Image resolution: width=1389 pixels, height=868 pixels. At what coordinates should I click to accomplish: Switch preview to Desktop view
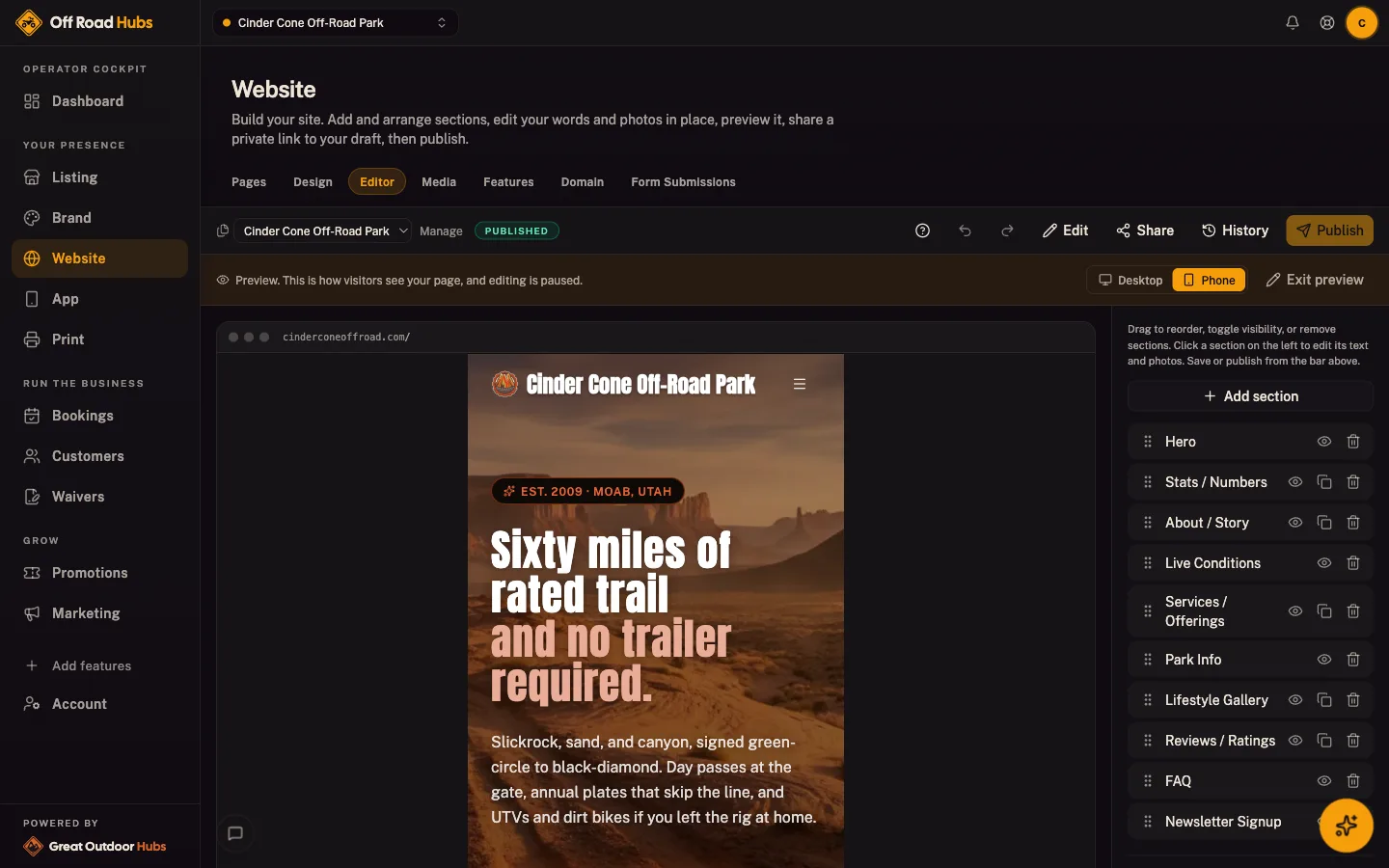point(1130,280)
